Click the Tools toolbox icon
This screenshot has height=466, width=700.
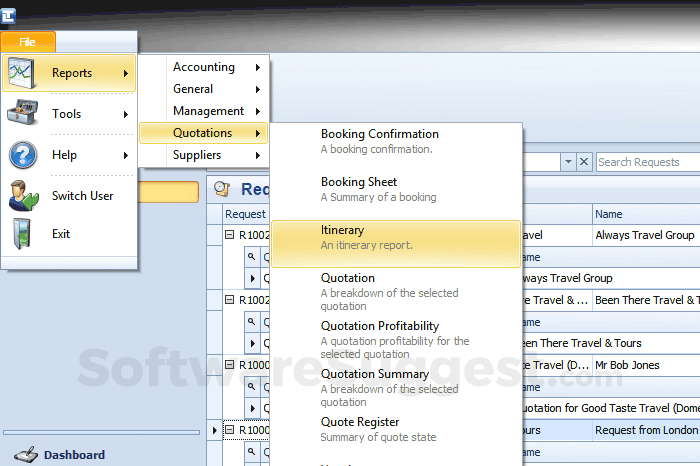(x=22, y=112)
